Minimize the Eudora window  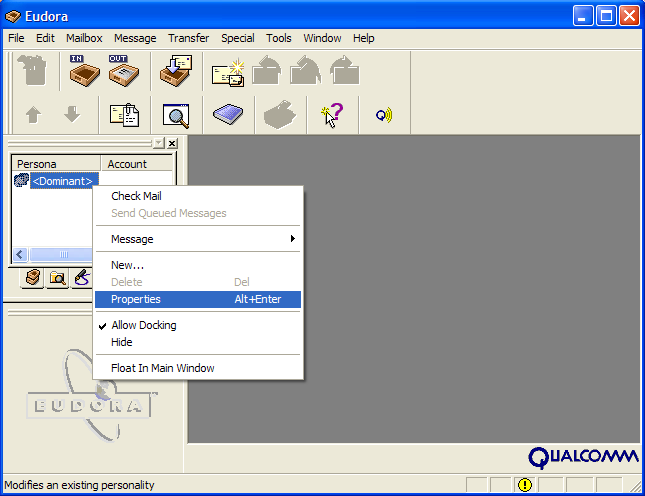pos(582,16)
